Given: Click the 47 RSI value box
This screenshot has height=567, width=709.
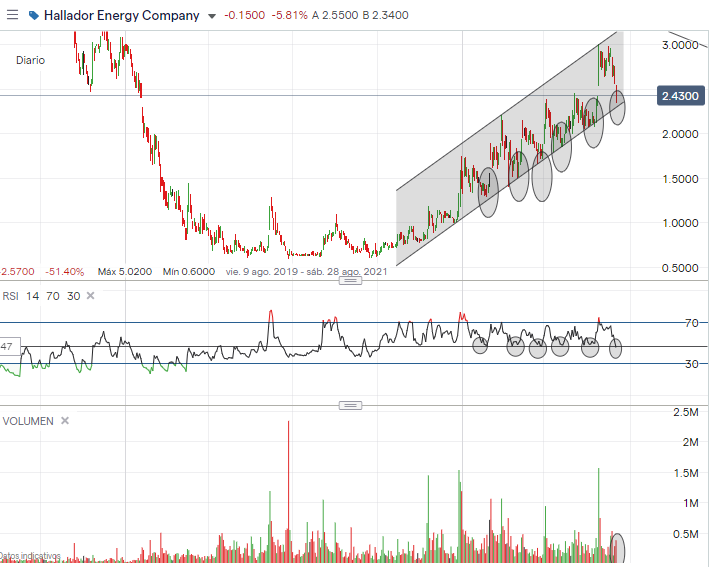Looking at the screenshot, I should coord(10,346).
